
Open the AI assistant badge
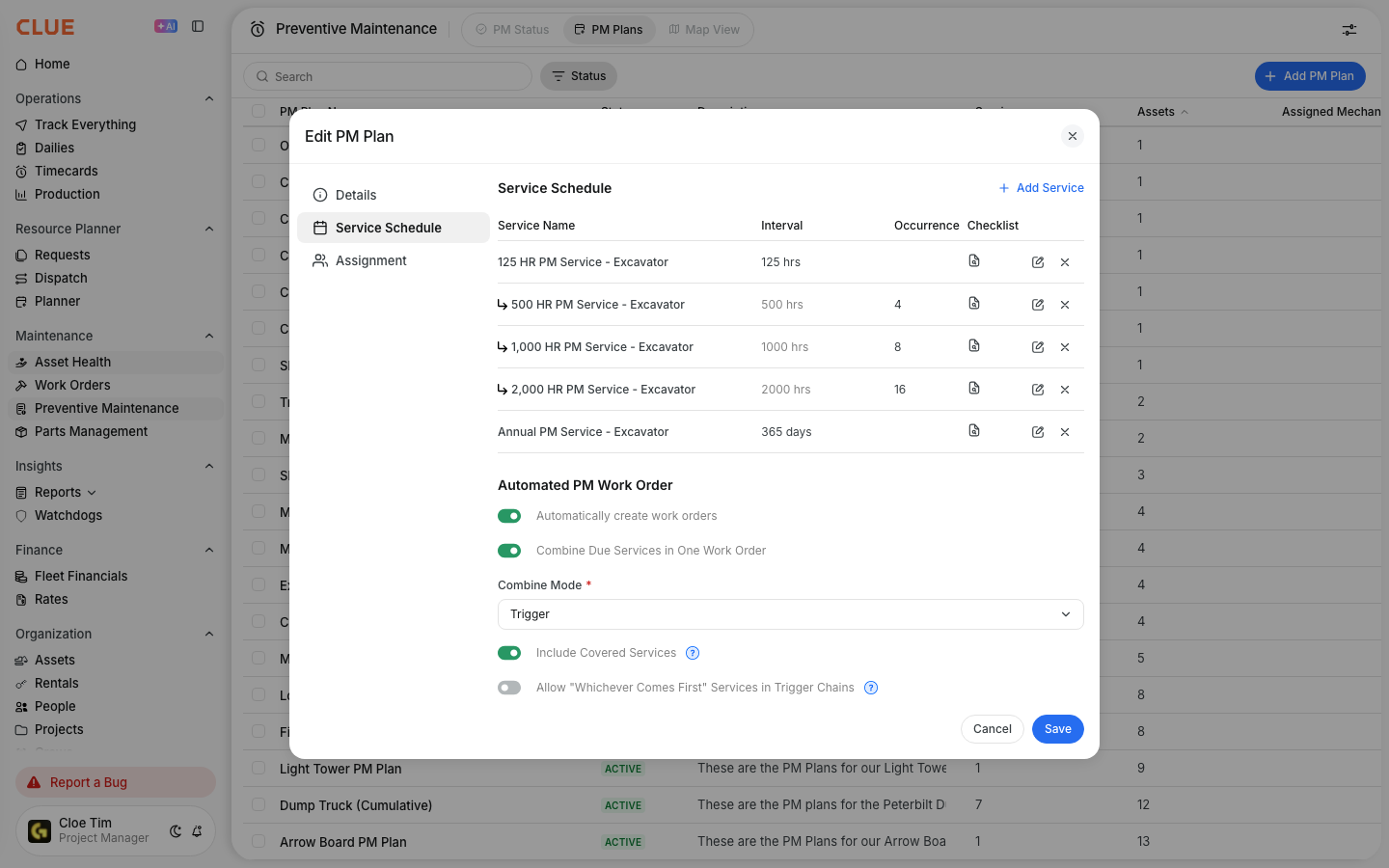(x=166, y=27)
